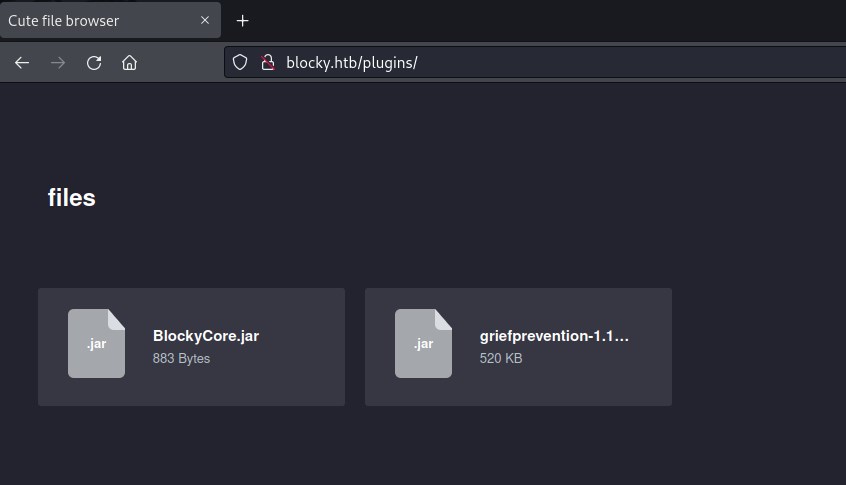846x485 pixels.
Task: Click the empty tab bar area
Action: pyautogui.click(x=550, y=20)
